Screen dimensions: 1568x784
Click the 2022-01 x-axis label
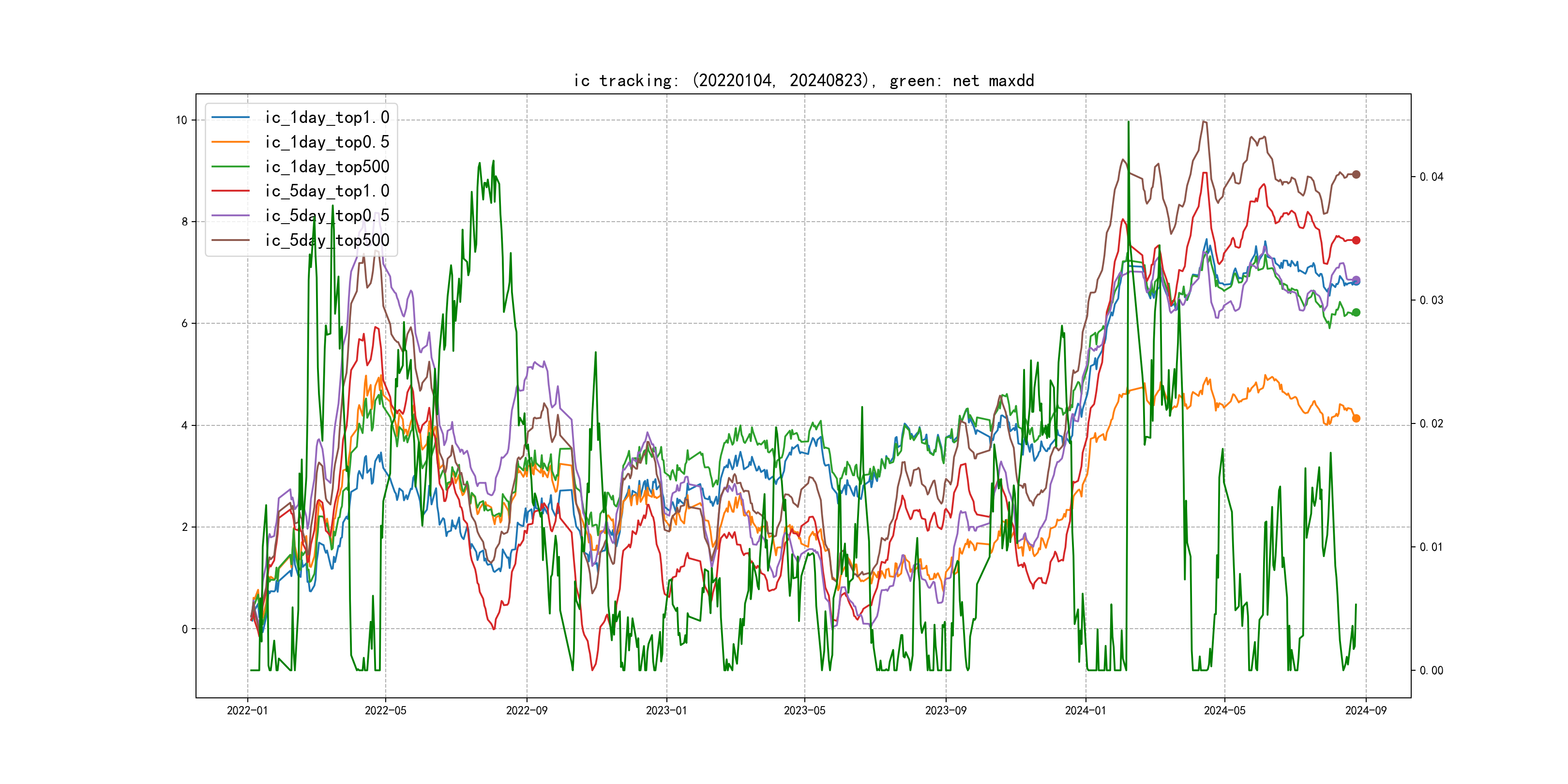click(x=247, y=710)
